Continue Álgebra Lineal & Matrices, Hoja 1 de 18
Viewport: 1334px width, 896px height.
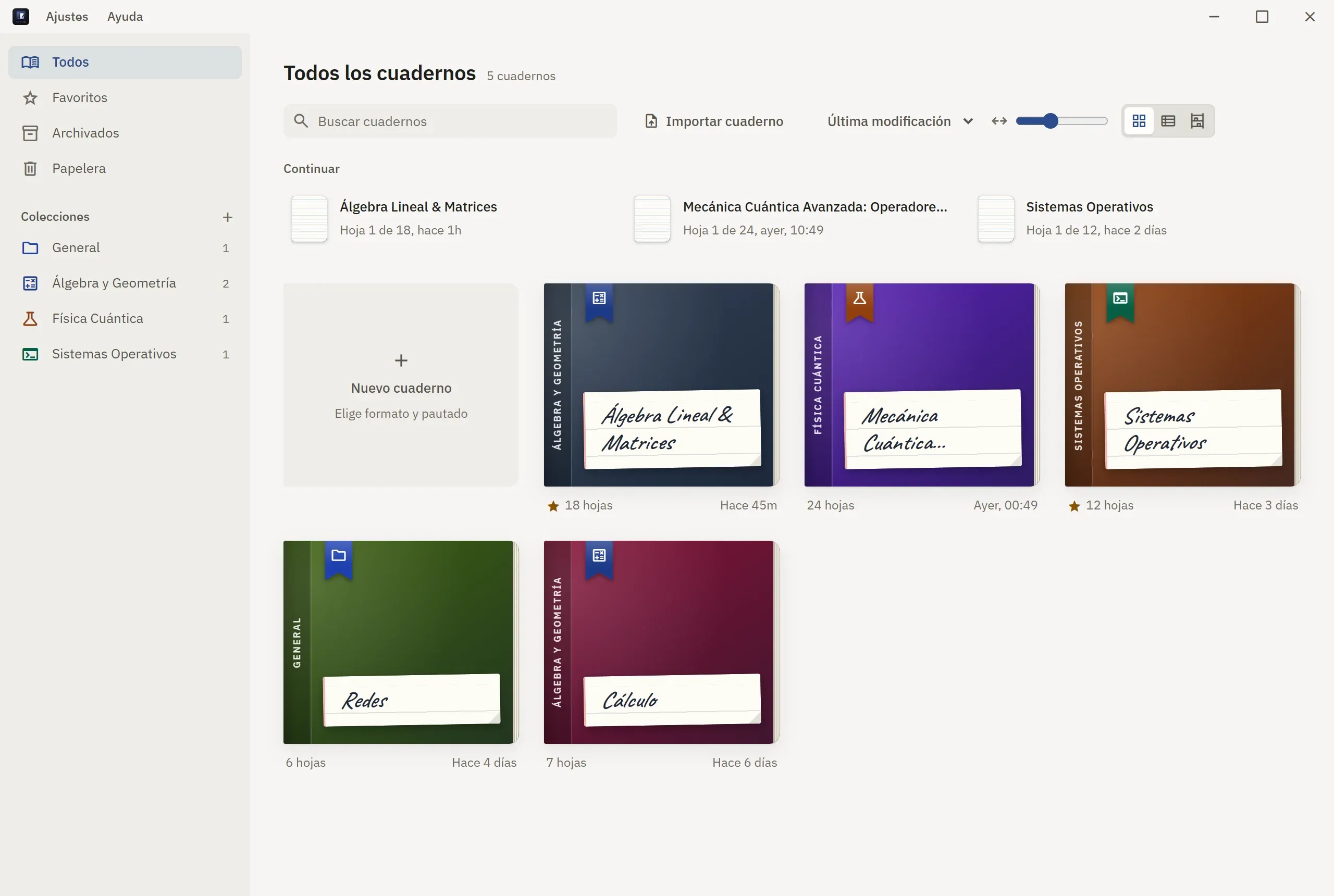451,219
